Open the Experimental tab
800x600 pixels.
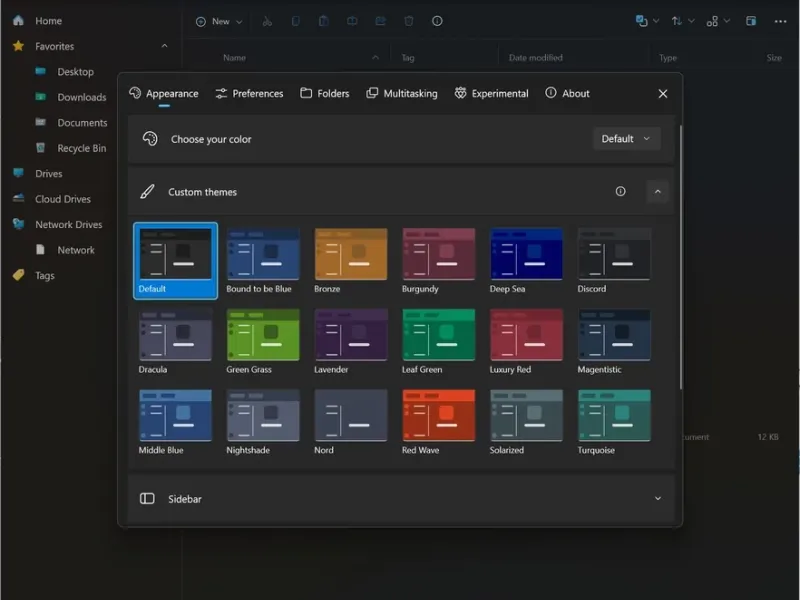(x=491, y=94)
